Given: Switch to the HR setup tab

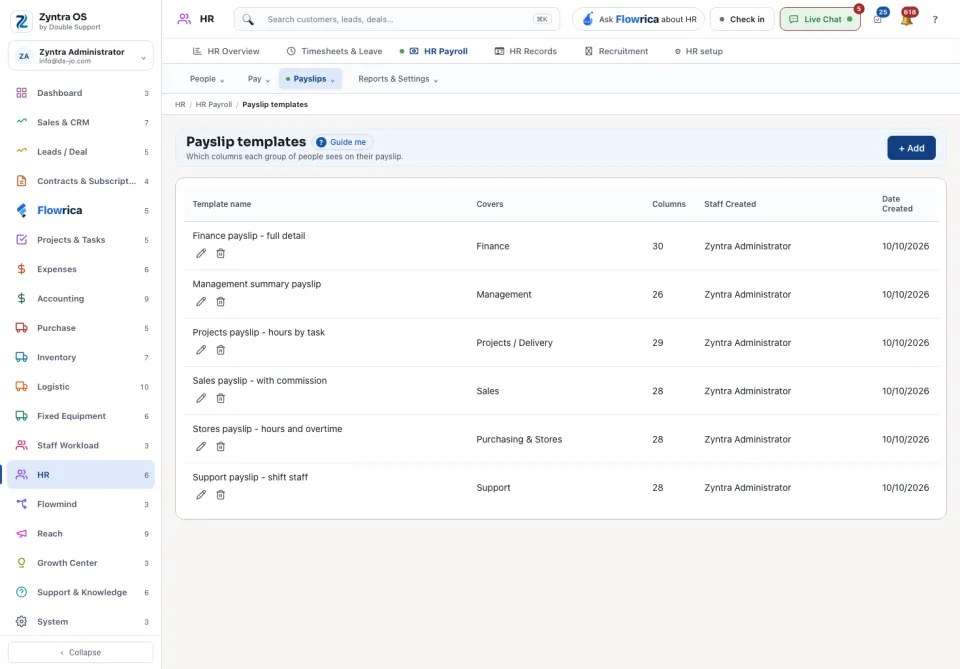Looking at the screenshot, I should pos(699,51).
